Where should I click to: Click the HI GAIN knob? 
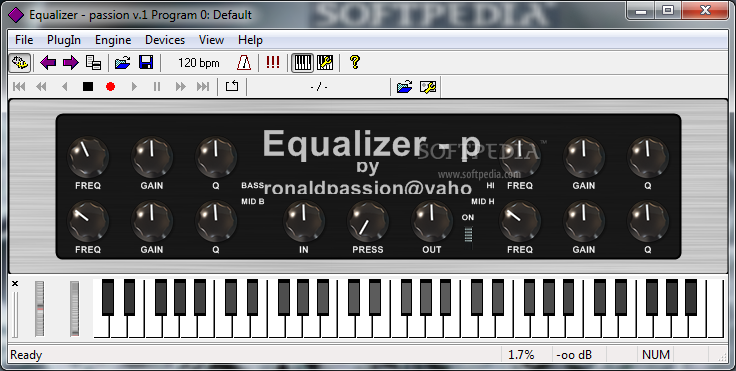[x=583, y=156]
